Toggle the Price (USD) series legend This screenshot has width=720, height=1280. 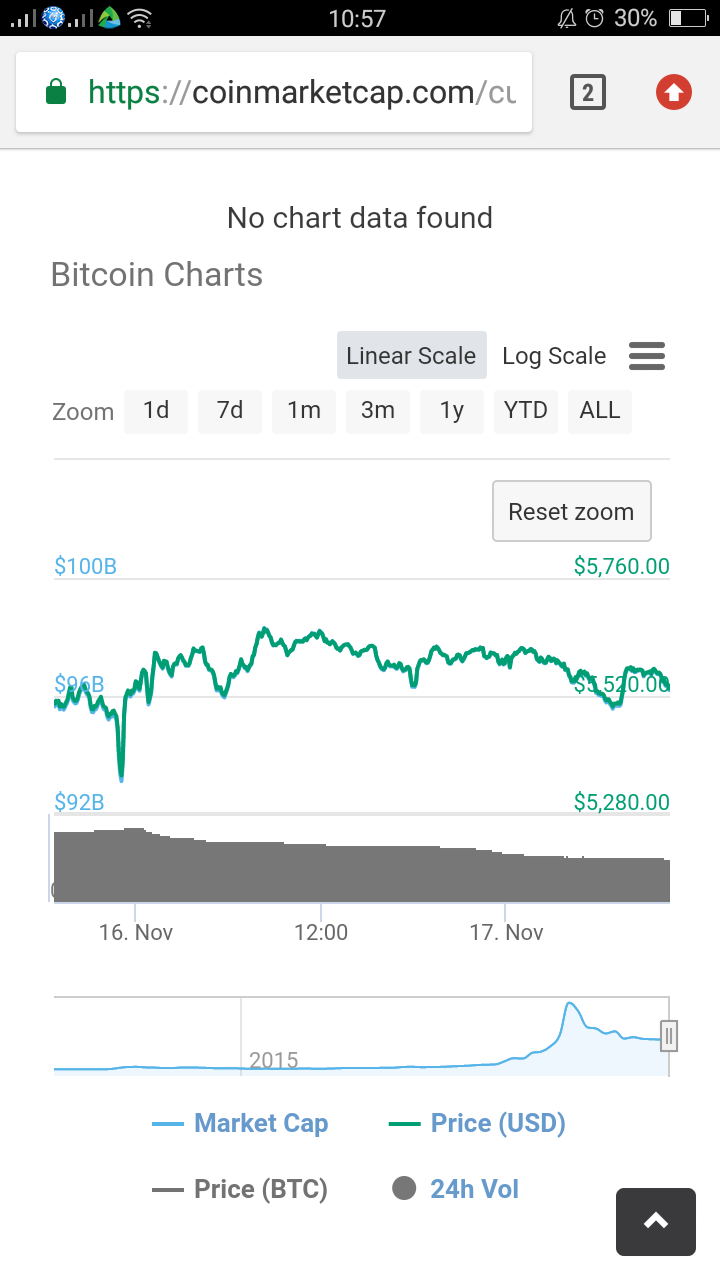[478, 1123]
